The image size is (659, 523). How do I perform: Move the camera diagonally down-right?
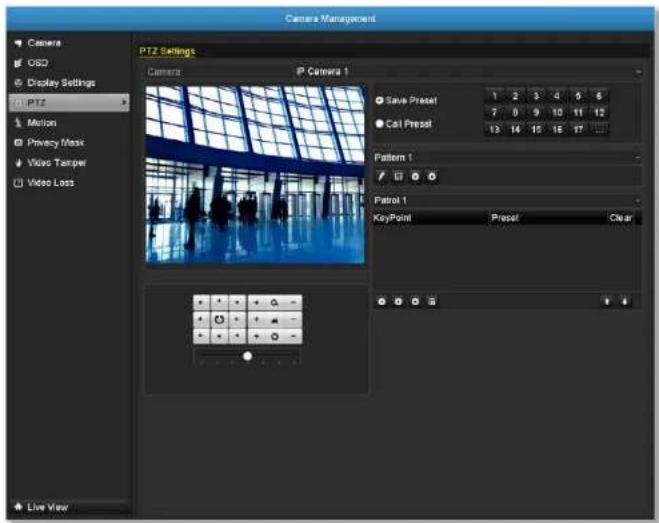point(237,336)
